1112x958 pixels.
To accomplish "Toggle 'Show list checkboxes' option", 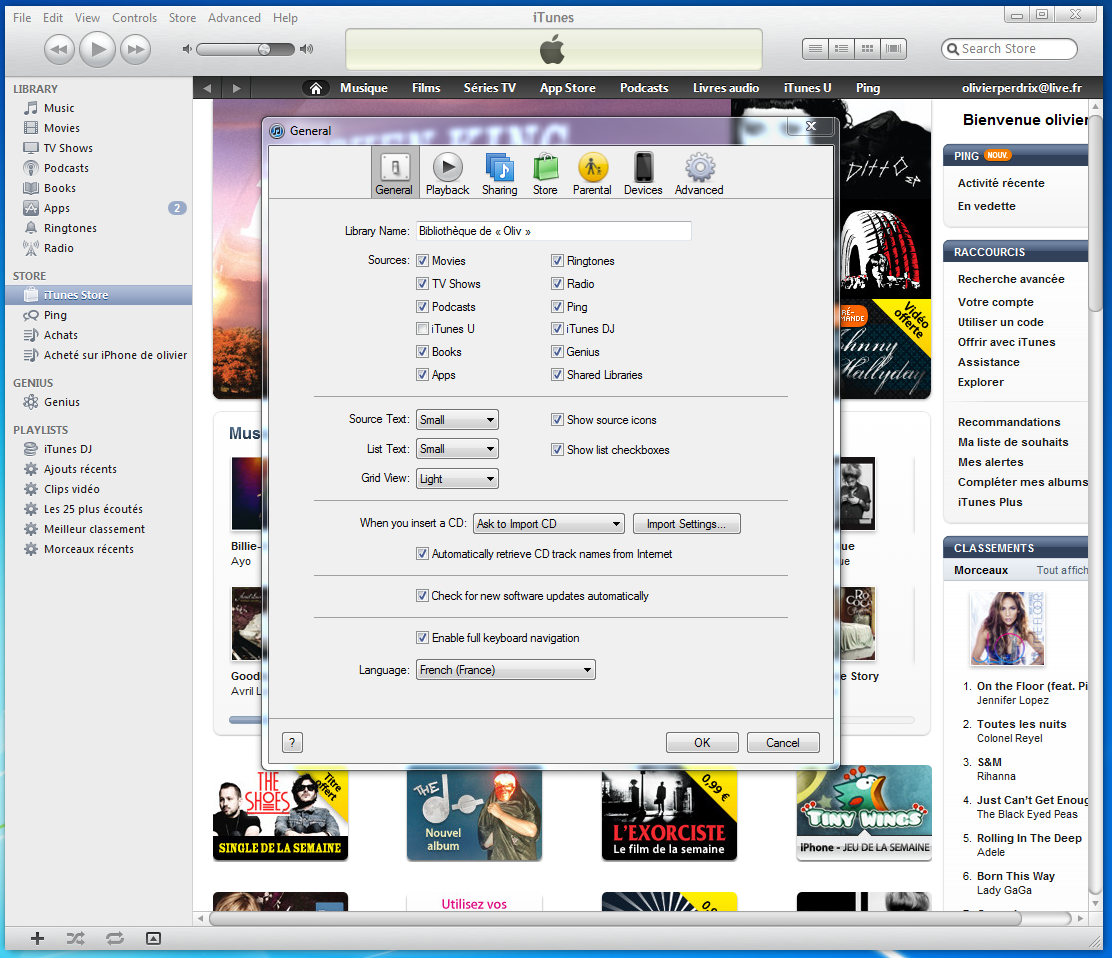I will (x=557, y=449).
